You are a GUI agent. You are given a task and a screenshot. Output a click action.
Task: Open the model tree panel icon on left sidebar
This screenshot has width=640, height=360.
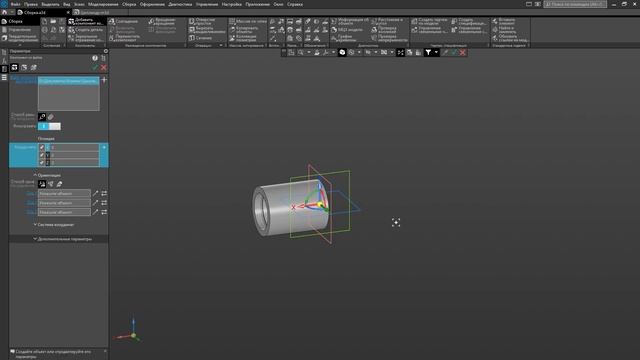(x=4, y=52)
